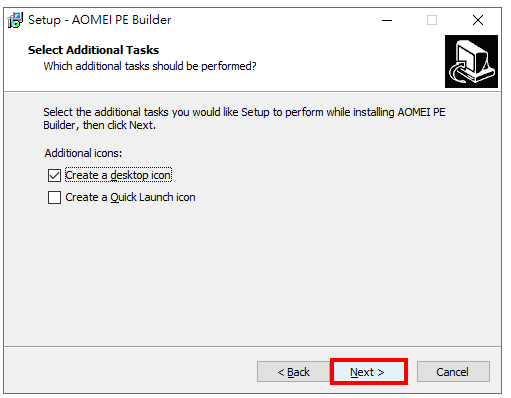This screenshot has height=398, width=511.
Task: Uncheck the Create a desktop icon checkbox
Action: [54, 175]
